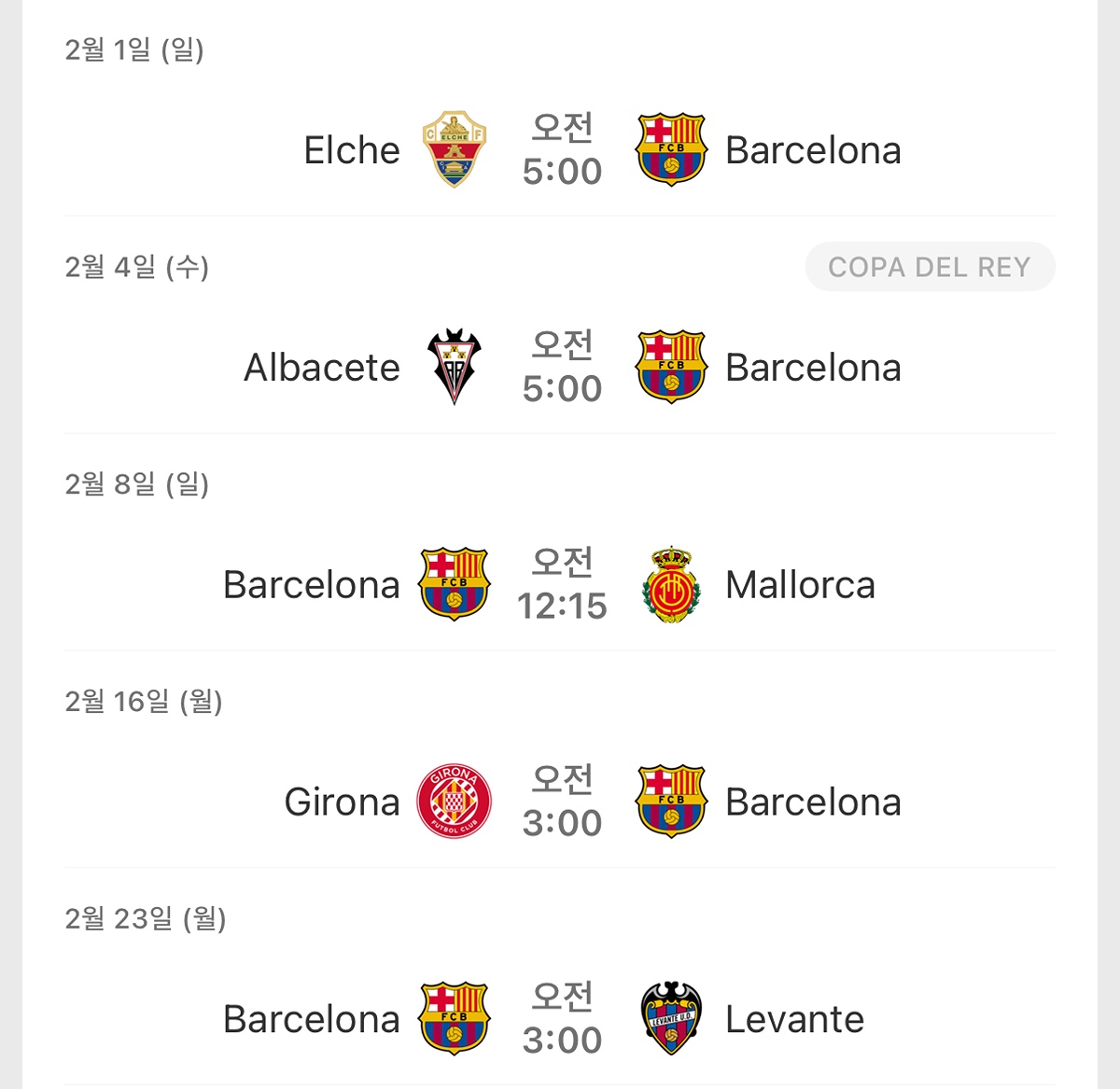
Task: Select the Mallorca team name
Action: [x=800, y=585]
